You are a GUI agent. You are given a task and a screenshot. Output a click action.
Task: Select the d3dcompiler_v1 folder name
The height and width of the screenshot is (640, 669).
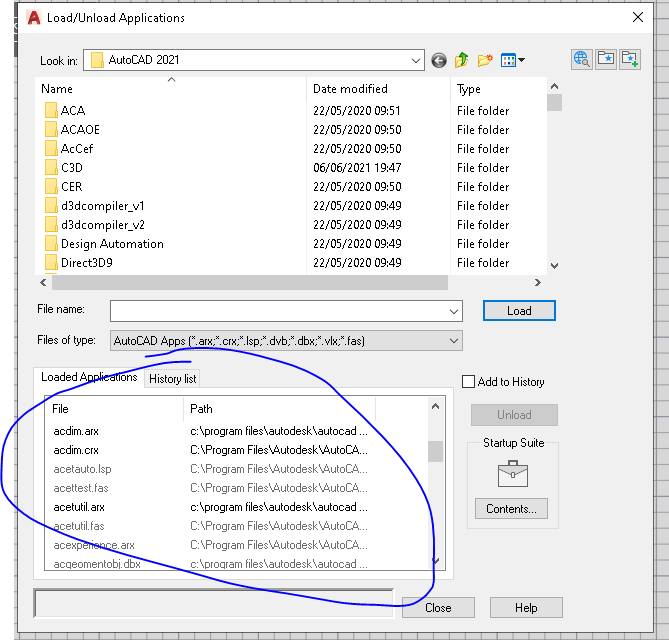tap(103, 206)
